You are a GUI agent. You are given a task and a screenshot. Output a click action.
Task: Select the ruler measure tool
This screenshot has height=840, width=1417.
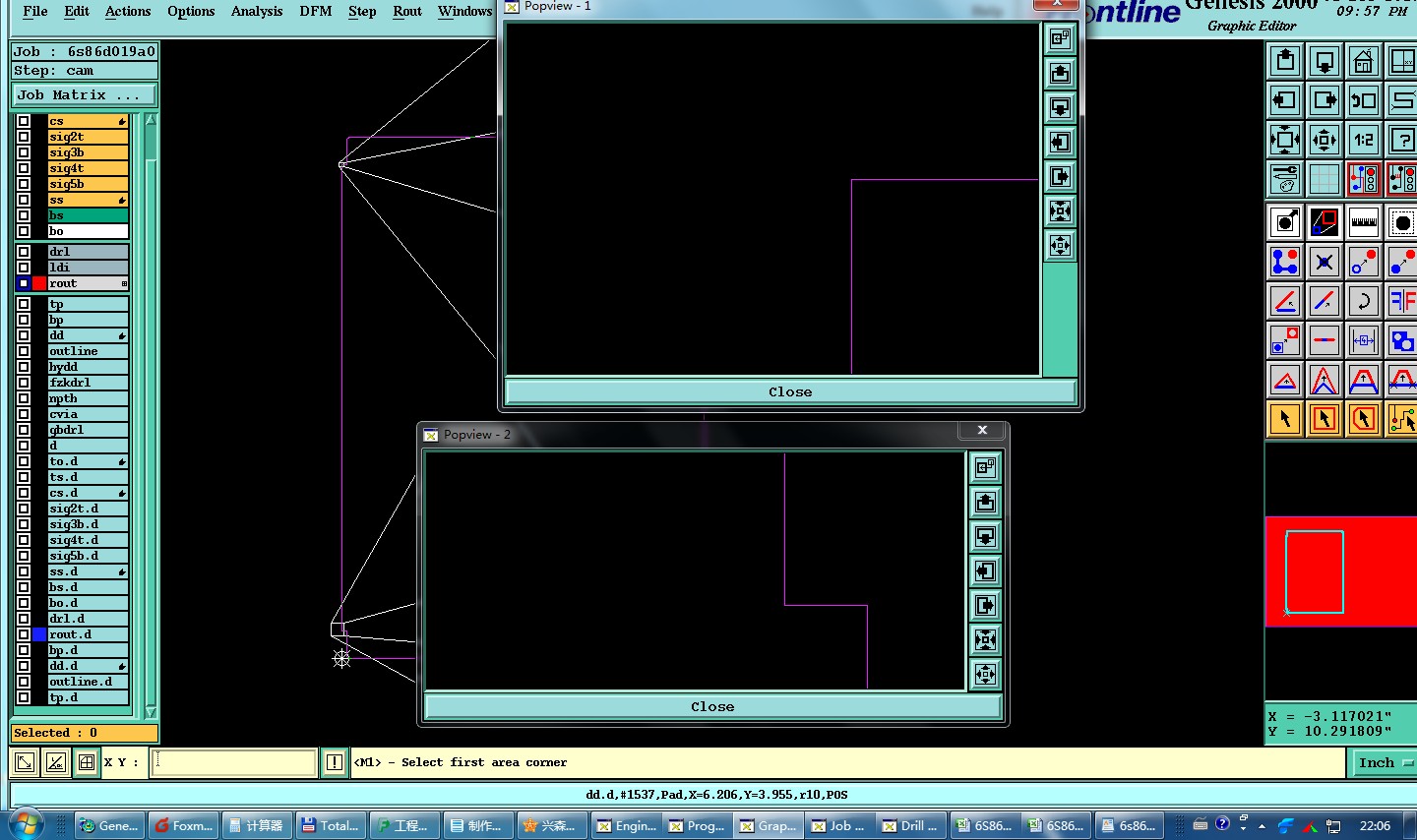pyautogui.click(x=1364, y=222)
